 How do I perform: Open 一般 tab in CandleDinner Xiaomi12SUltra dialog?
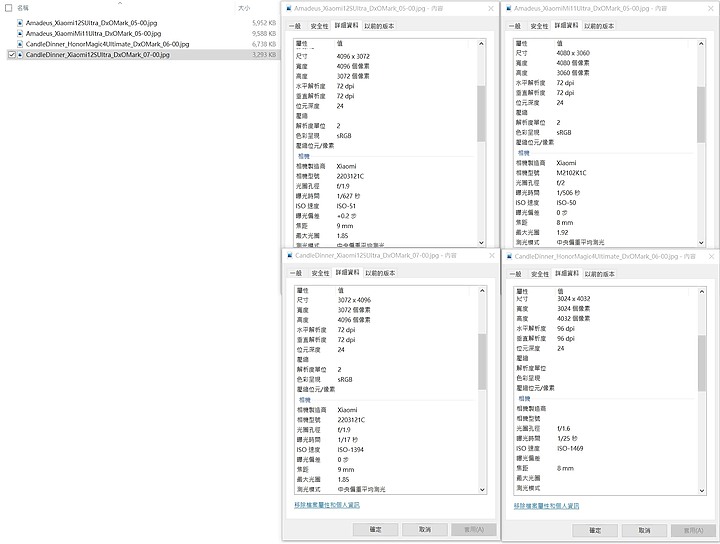(296, 273)
